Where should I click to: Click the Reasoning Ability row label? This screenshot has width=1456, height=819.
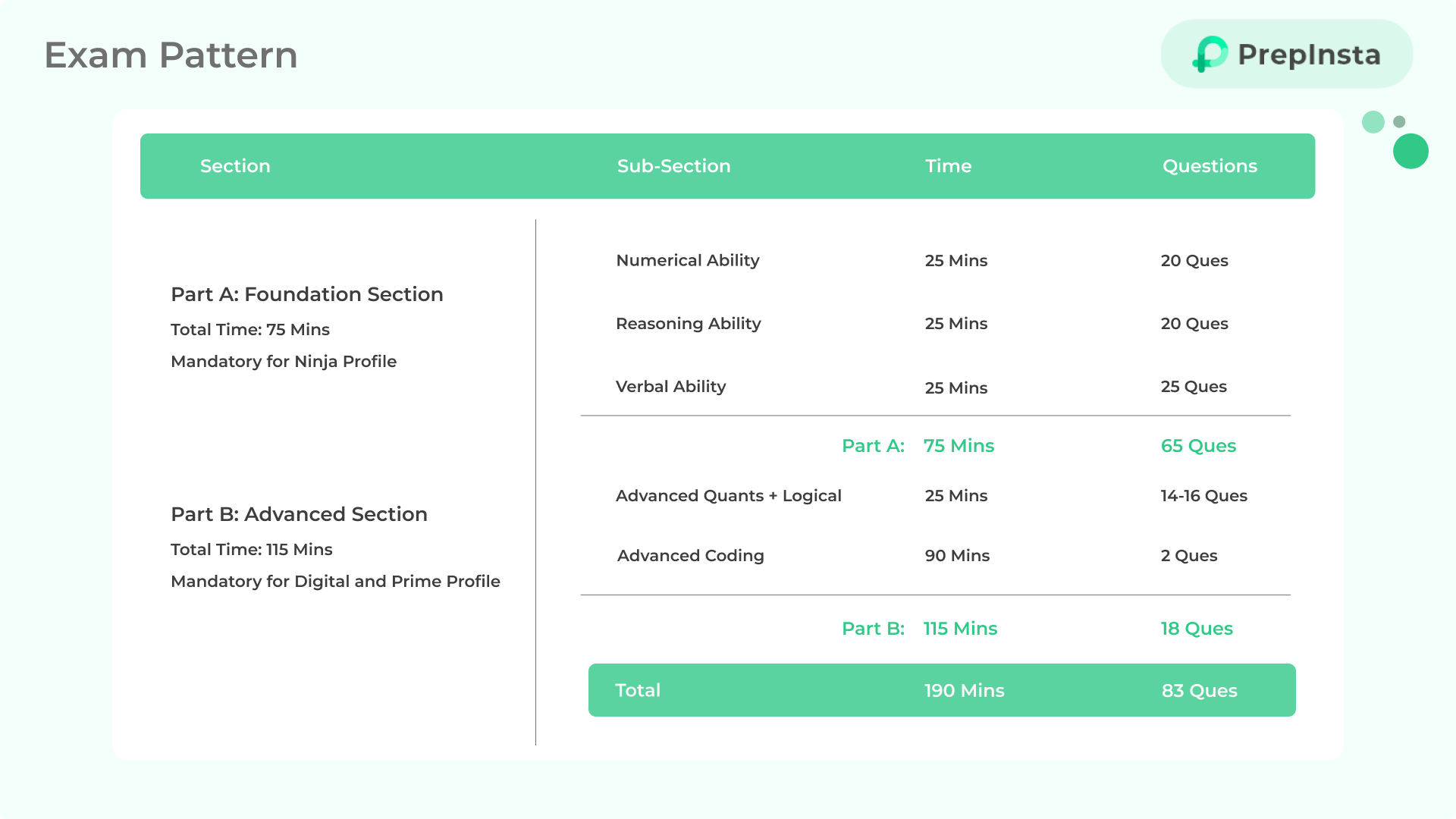688,324
